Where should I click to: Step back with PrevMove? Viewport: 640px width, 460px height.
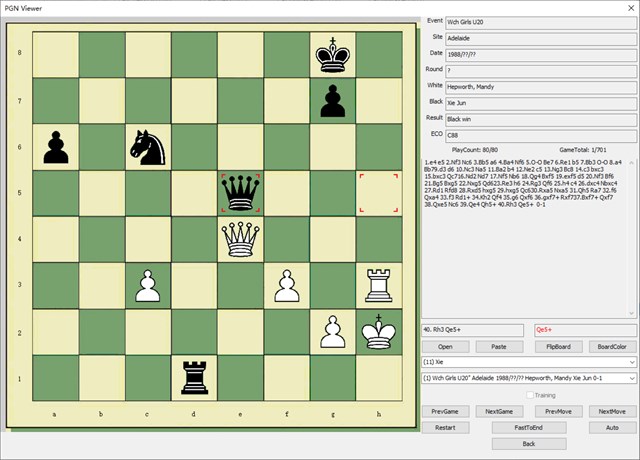click(x=558, y=411)
